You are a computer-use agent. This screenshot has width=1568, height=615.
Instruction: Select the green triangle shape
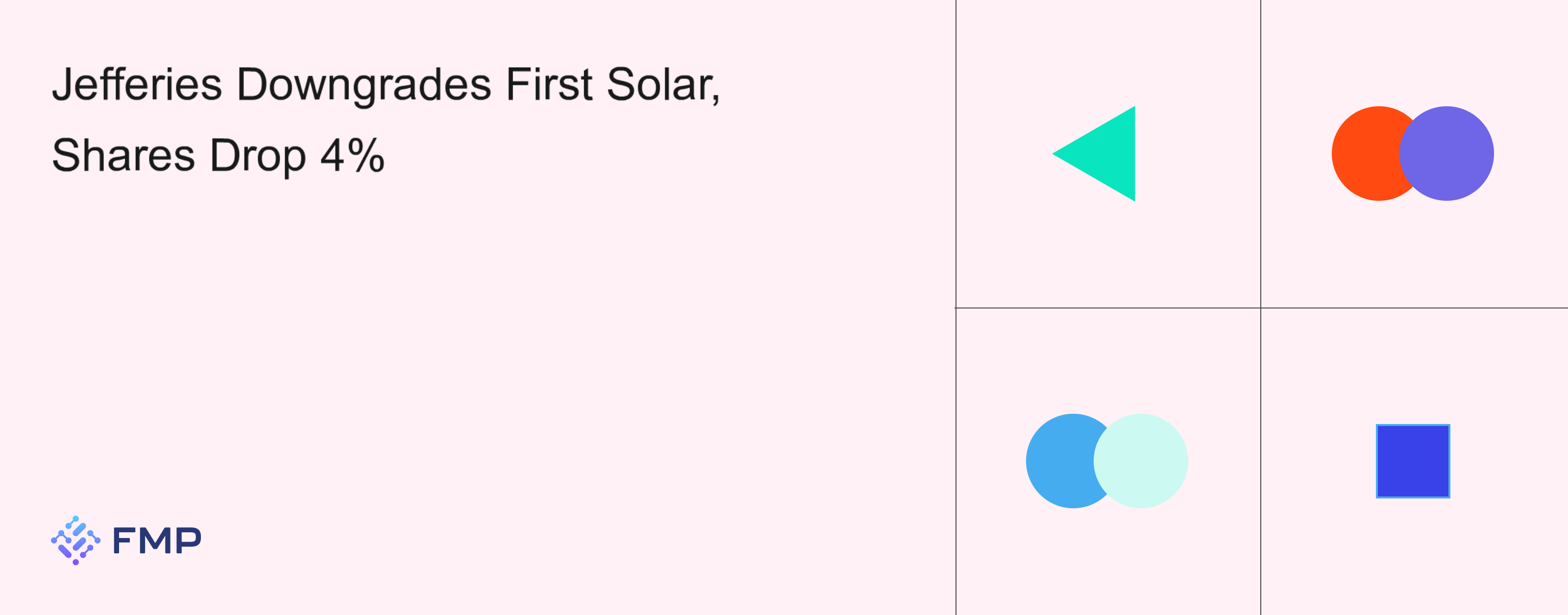(1105, 153)
